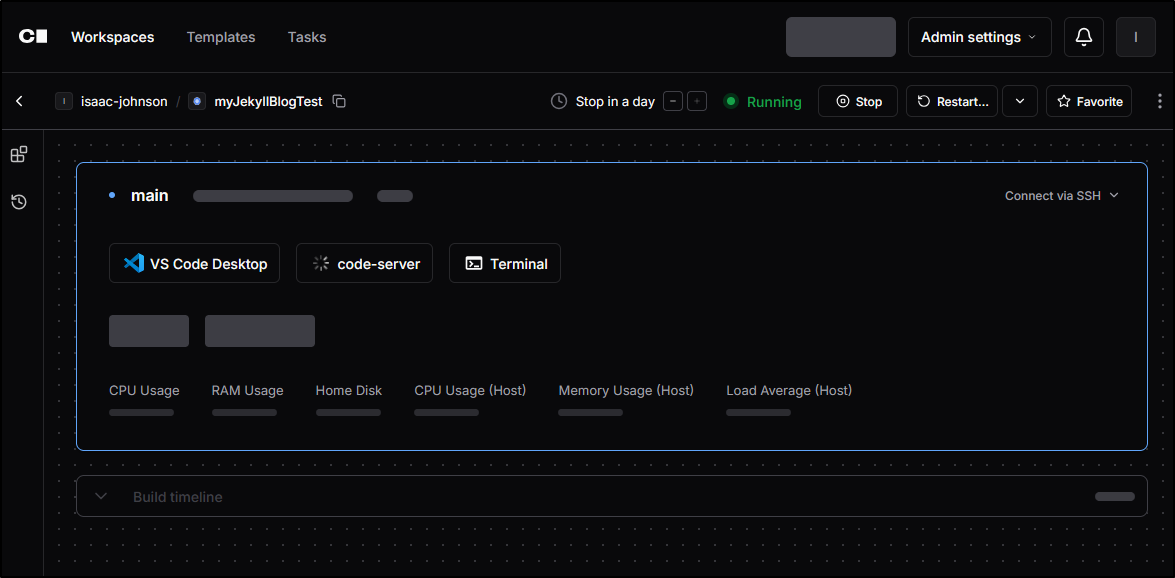Expand the Connect via SSH dropdown
The height and width of the screenshot is (578, 1175).
pyautogui.click(x=1061, y=196)
